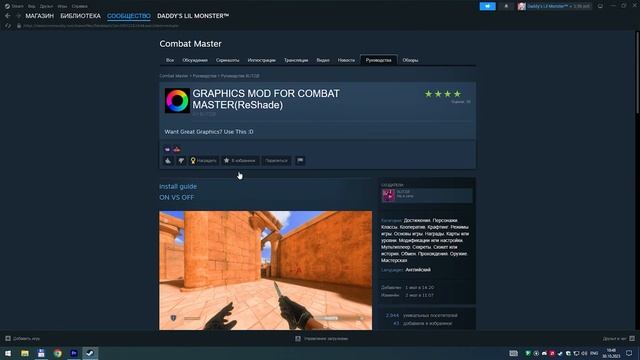Click the Steam taskbar icon
This screenshot has height=360, width=640.
[90, 353]
